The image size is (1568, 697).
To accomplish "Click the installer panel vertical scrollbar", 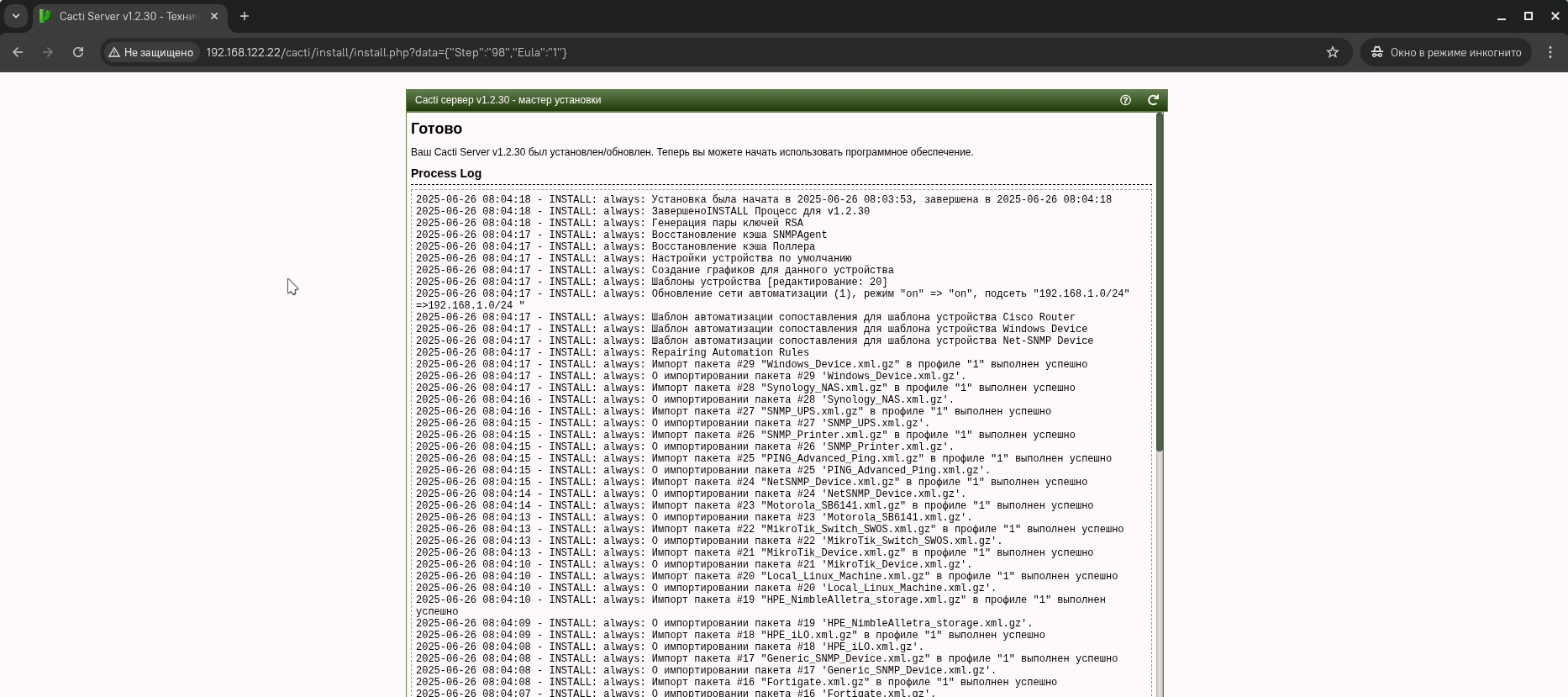I will coord(1160,282).
